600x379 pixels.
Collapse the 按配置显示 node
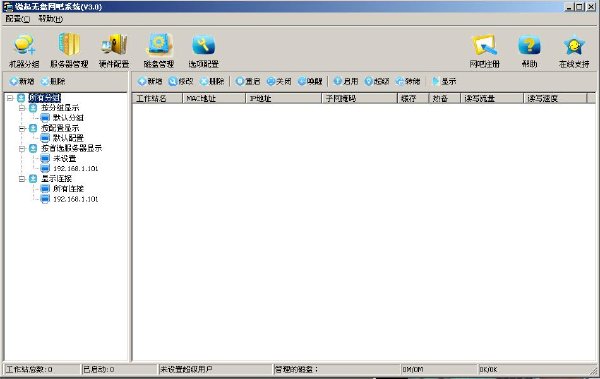(x=22, y=128)
